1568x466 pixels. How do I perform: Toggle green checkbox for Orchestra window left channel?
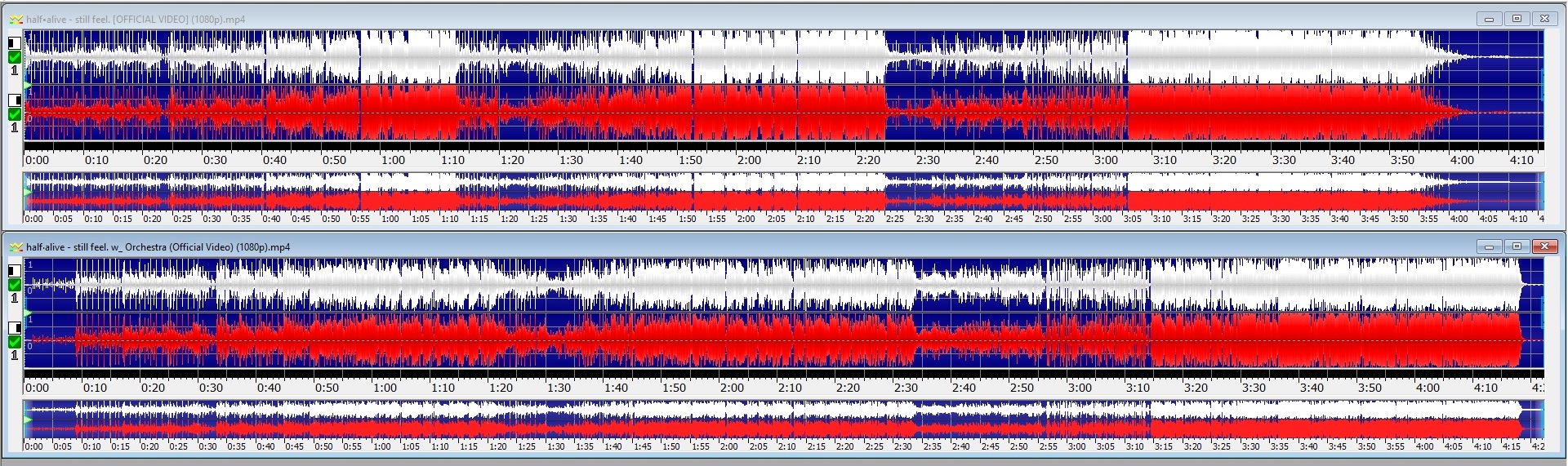pos(14,285)
